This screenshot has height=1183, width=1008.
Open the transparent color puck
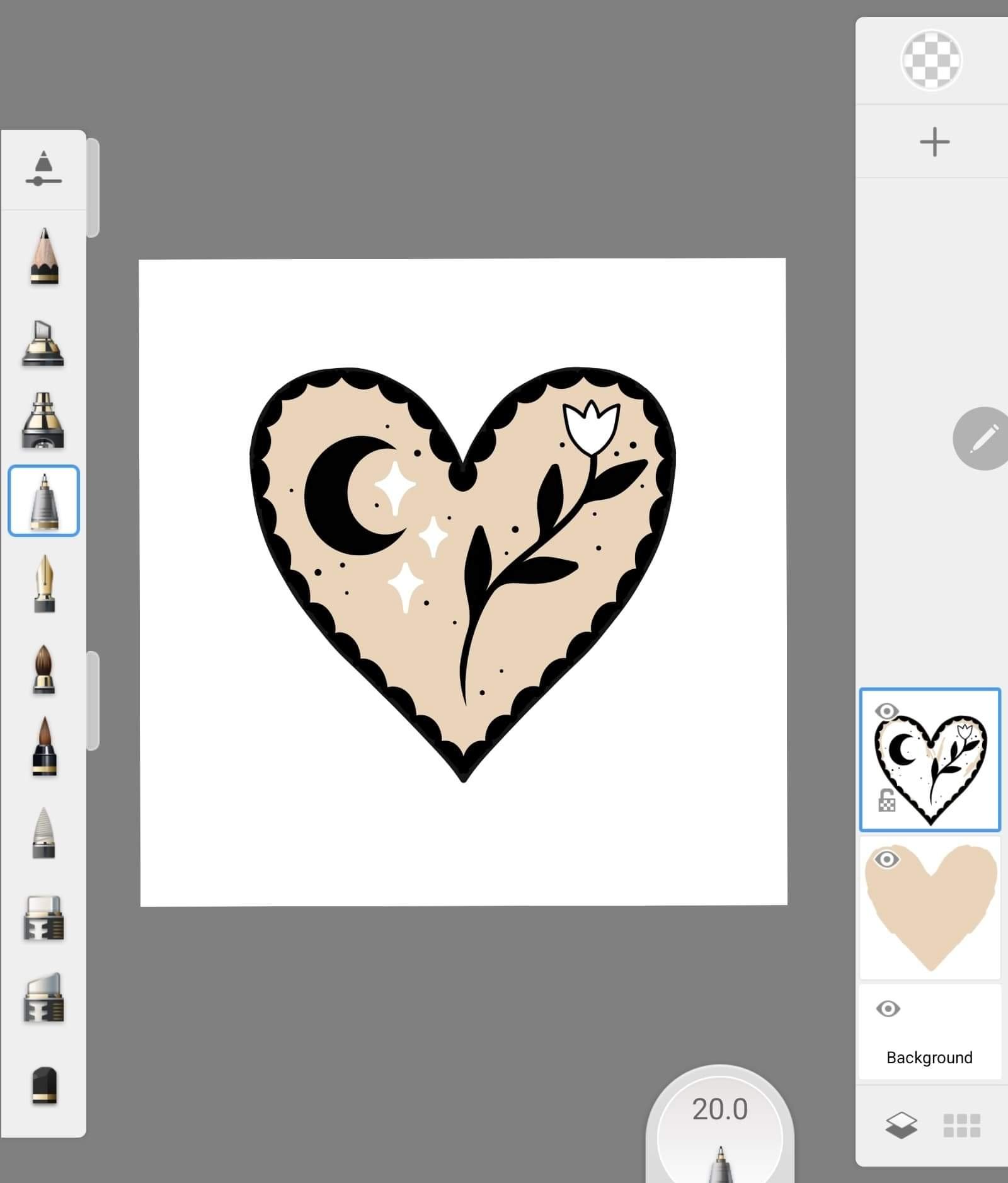932,61
